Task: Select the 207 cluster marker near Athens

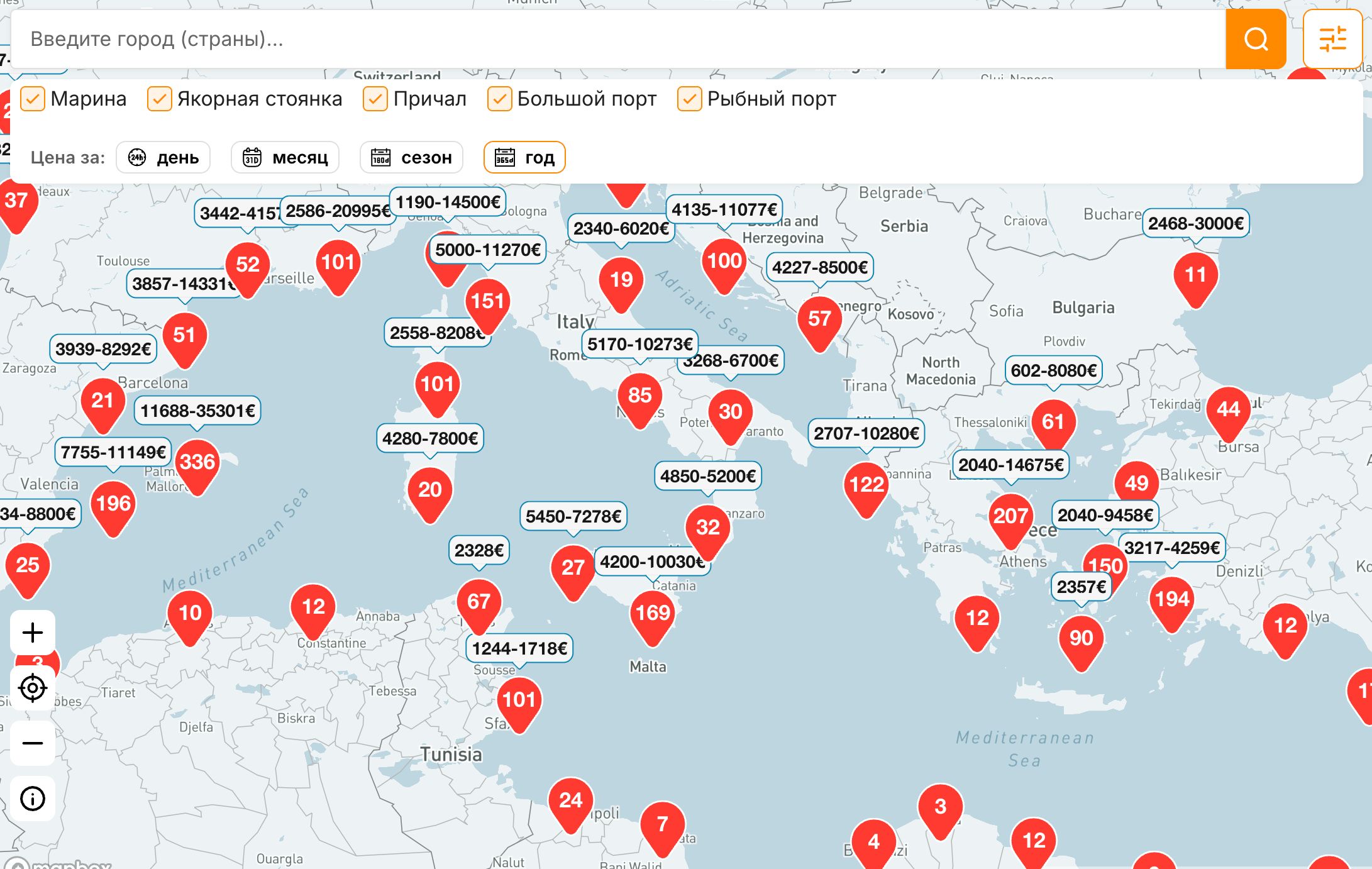Action: coord(1010,521)
